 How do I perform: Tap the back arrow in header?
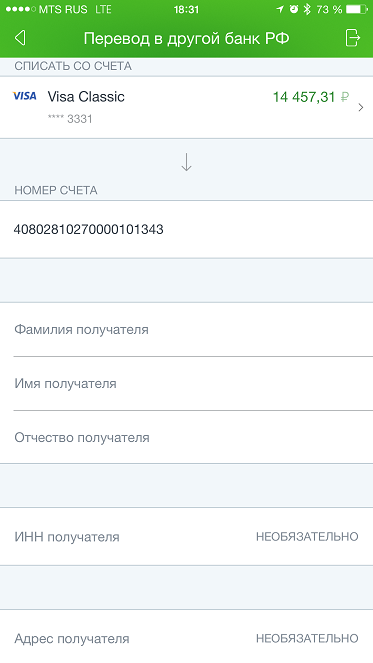(x=20, y=38)
